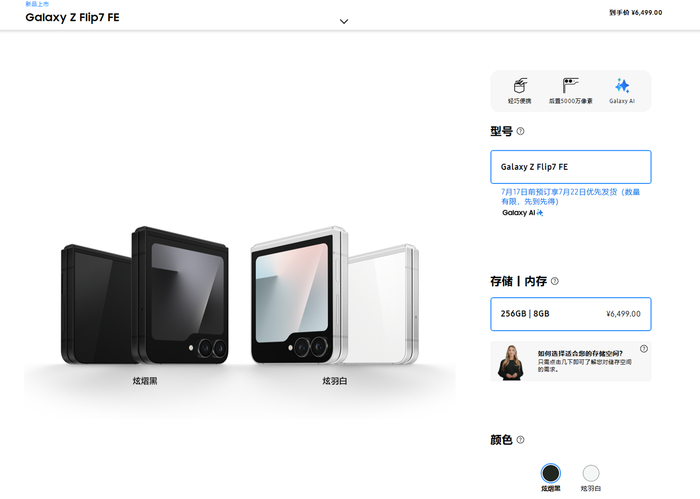The width and height of the screenshot is (700, 499).
Task: Select the 256GB | 8GB storage option
Action: [x=571, y=314]
